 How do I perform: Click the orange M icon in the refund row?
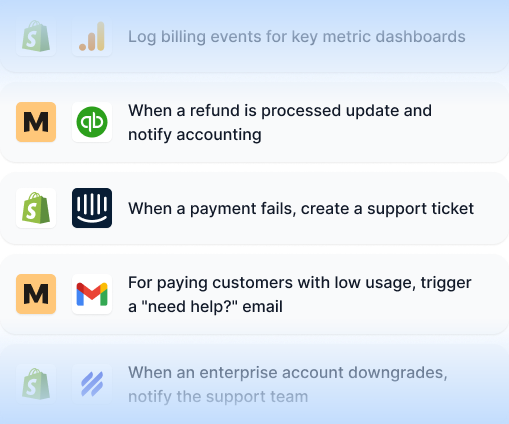[x=36, y=122]
